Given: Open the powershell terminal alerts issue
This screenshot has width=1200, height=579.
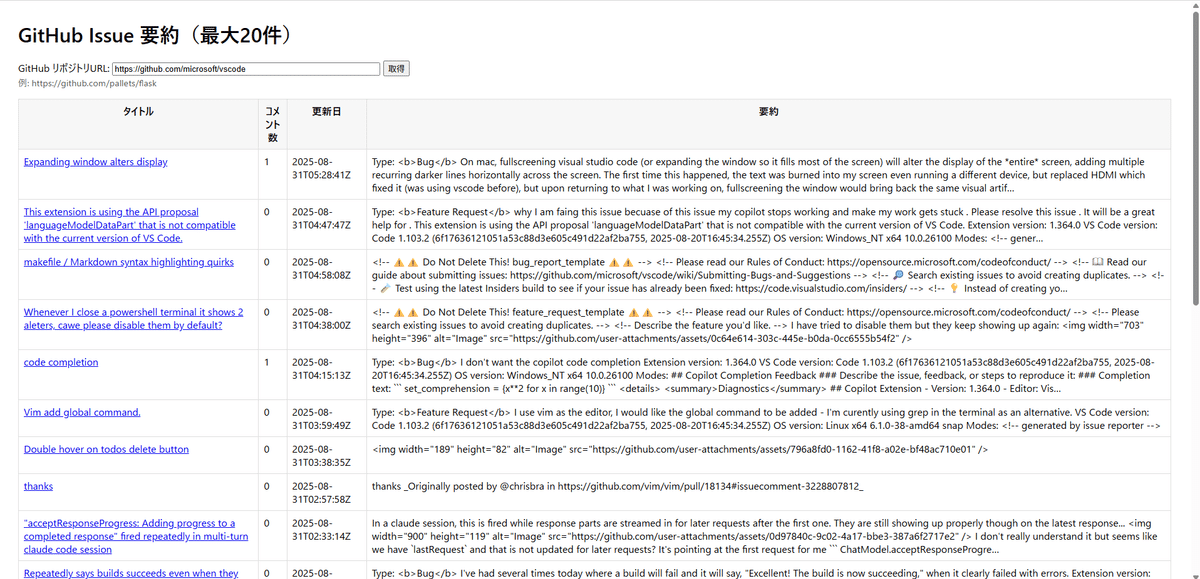Looking at the screenshot, I should [x=131, y=317].
